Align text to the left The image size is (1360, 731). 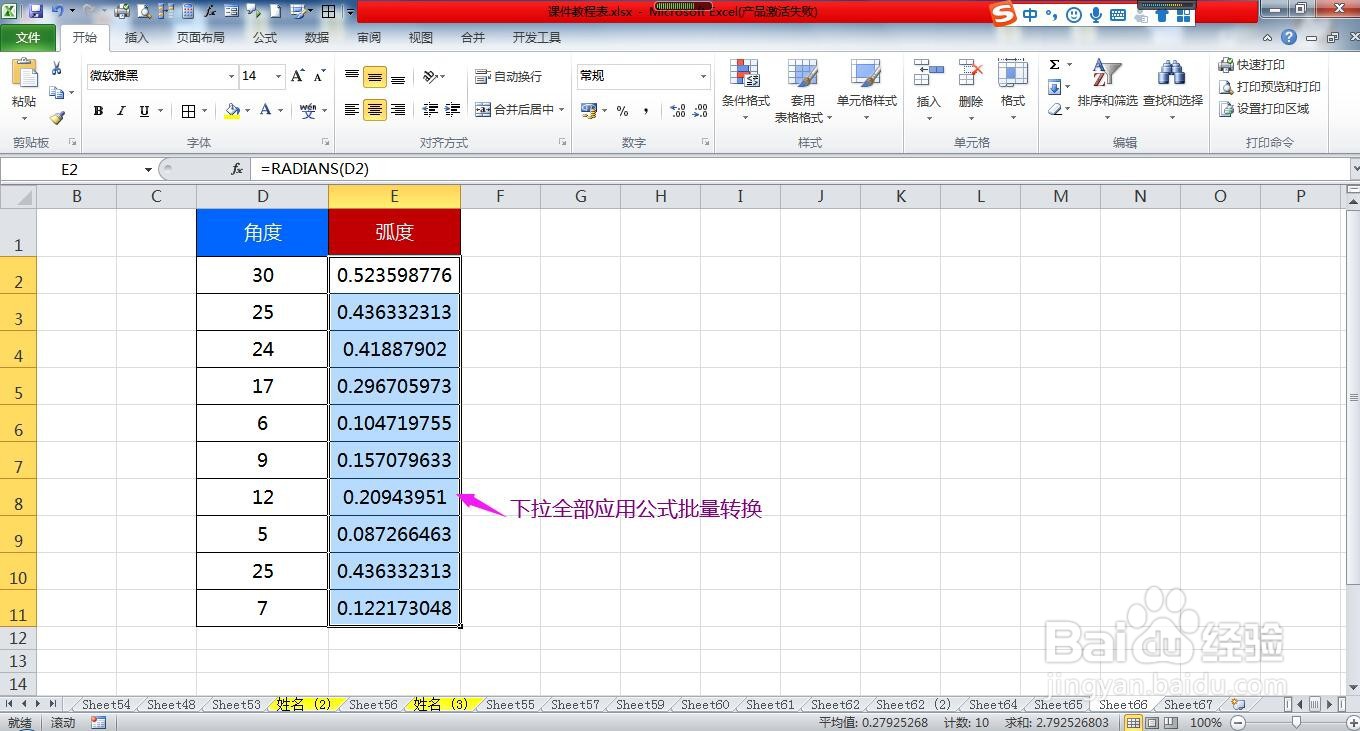[x=352, y=110]
